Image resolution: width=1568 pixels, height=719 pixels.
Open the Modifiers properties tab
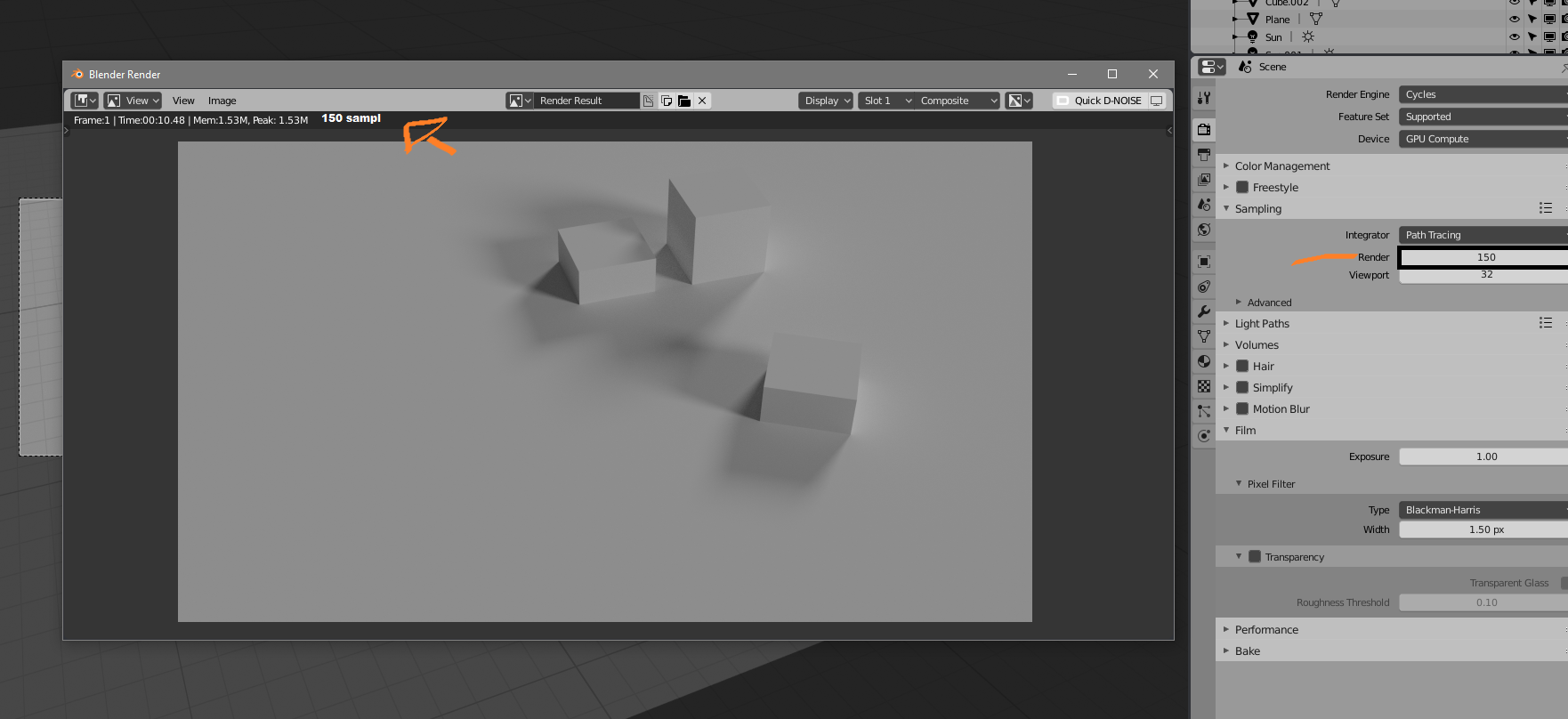[1204, 311]
